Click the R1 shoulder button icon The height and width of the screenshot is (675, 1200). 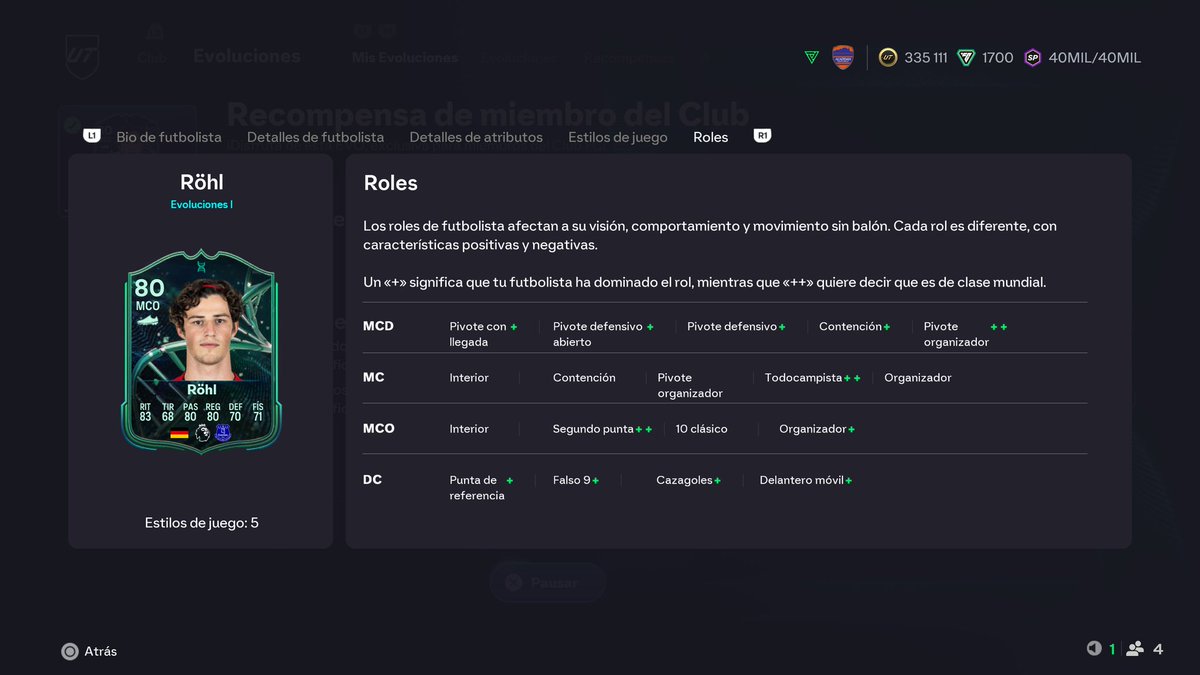(763, 136)
